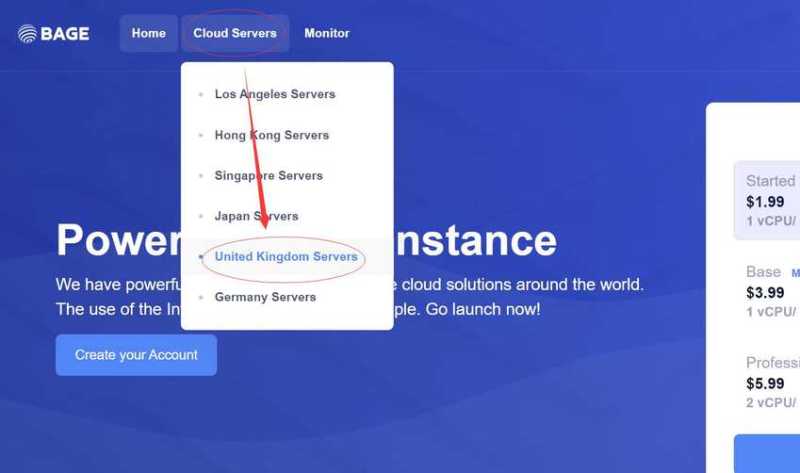This screenshot has width=800, height=473.
Task: Click the bullet beside Germany Servers
Action: click(x=201, y=298)
